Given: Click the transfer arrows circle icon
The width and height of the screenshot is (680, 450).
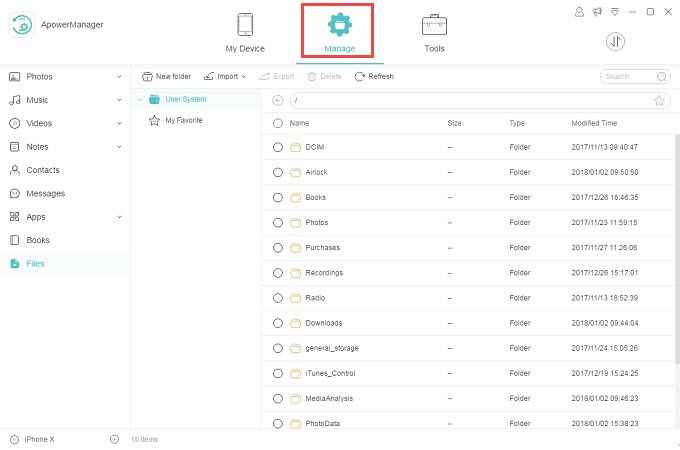Looking at the screenshot, I should 616,41.
